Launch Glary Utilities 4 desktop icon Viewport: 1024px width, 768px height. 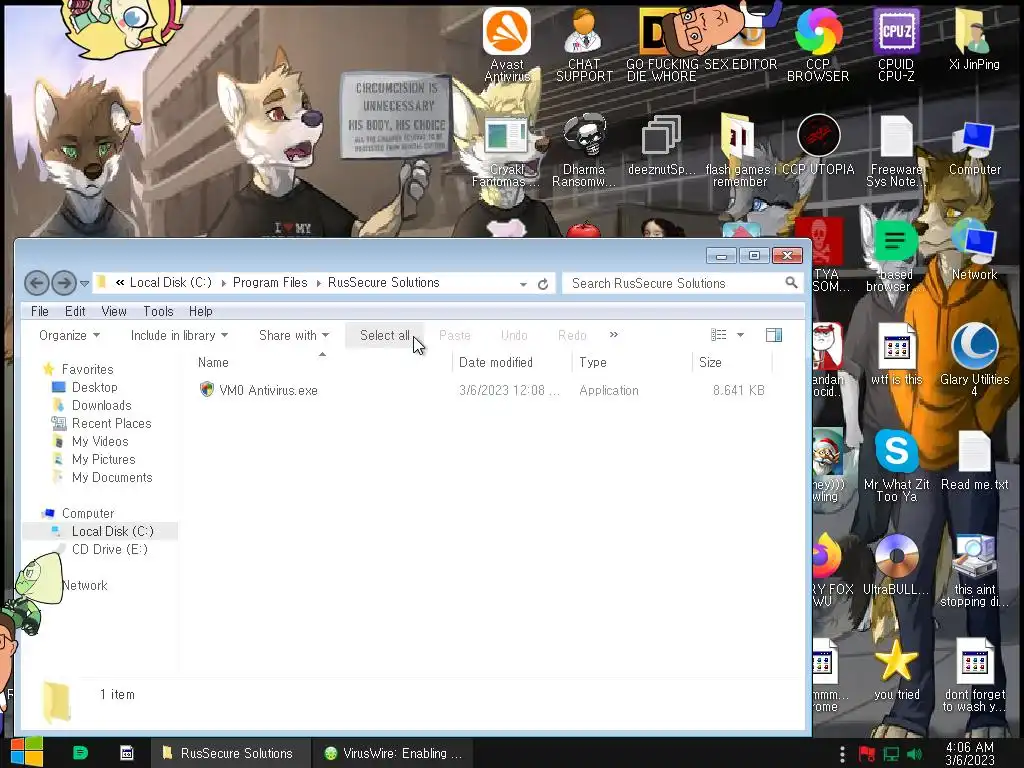pyautogui.click(x=974, y=359)
